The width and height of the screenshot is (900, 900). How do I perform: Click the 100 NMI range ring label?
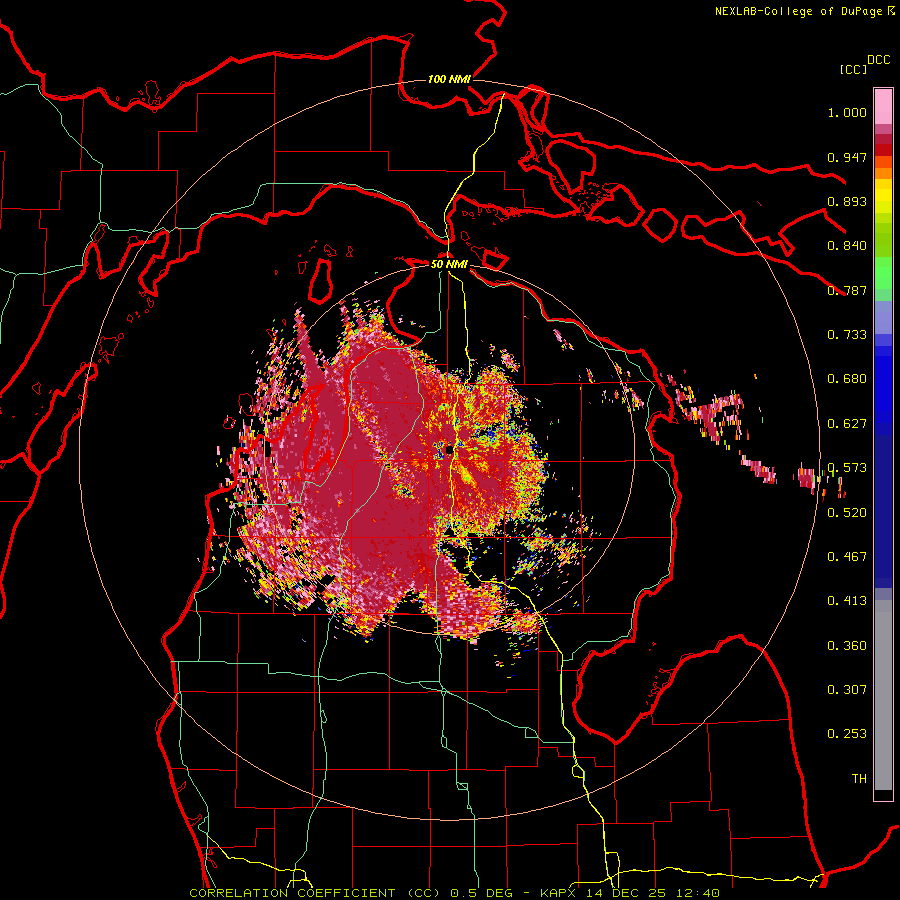click(449, 79)
